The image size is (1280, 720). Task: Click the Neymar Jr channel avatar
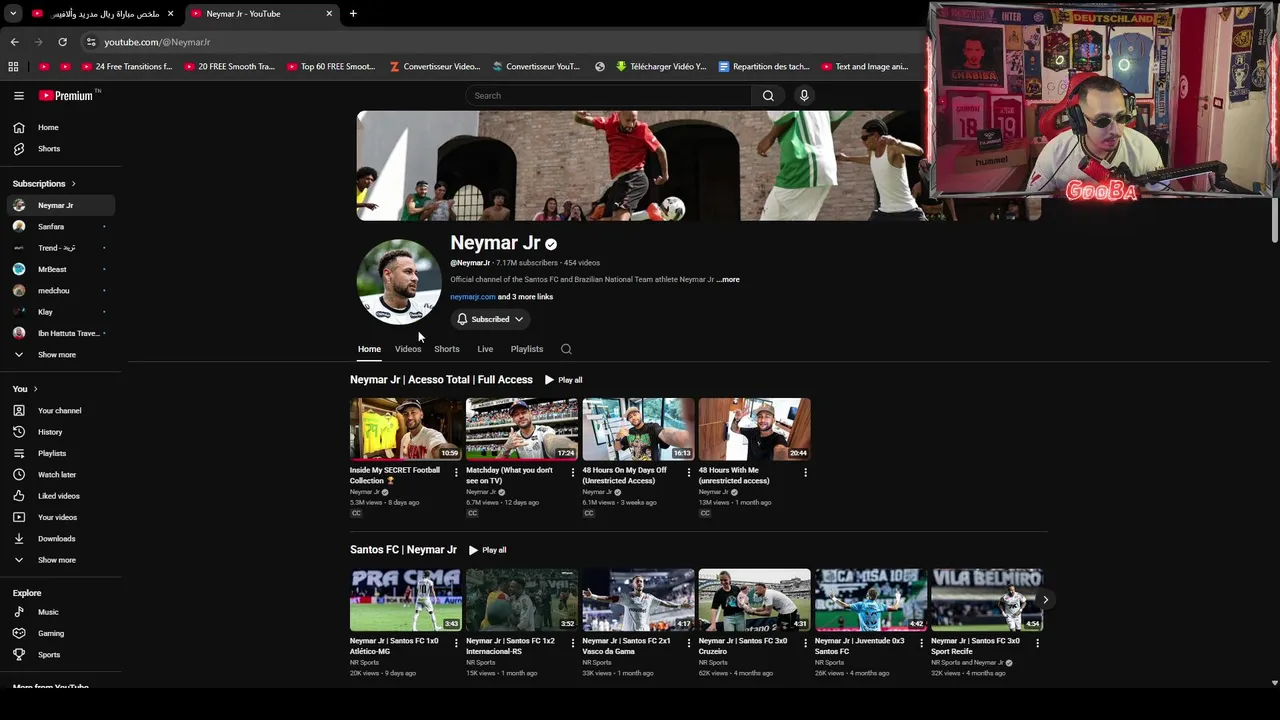coord(399,282)
